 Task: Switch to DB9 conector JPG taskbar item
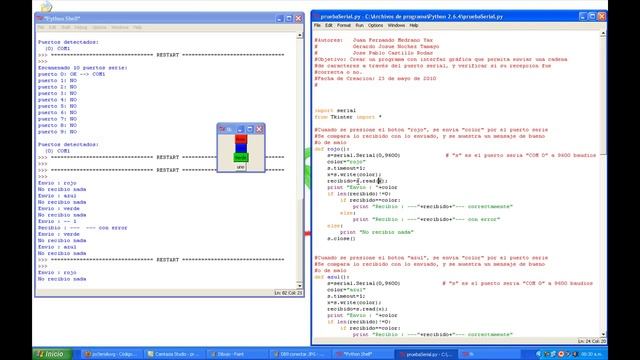[300, 354]
